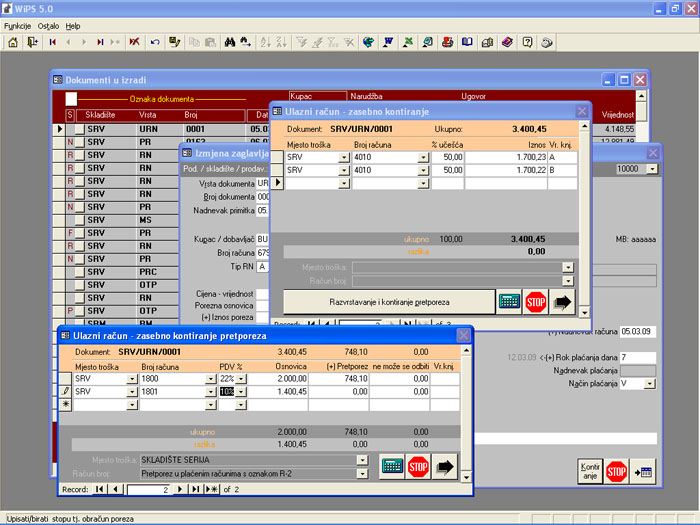The width and height of the screenshot is (700, 525).
Task: Click the help question mark toolbar icon
Action: 527,42
